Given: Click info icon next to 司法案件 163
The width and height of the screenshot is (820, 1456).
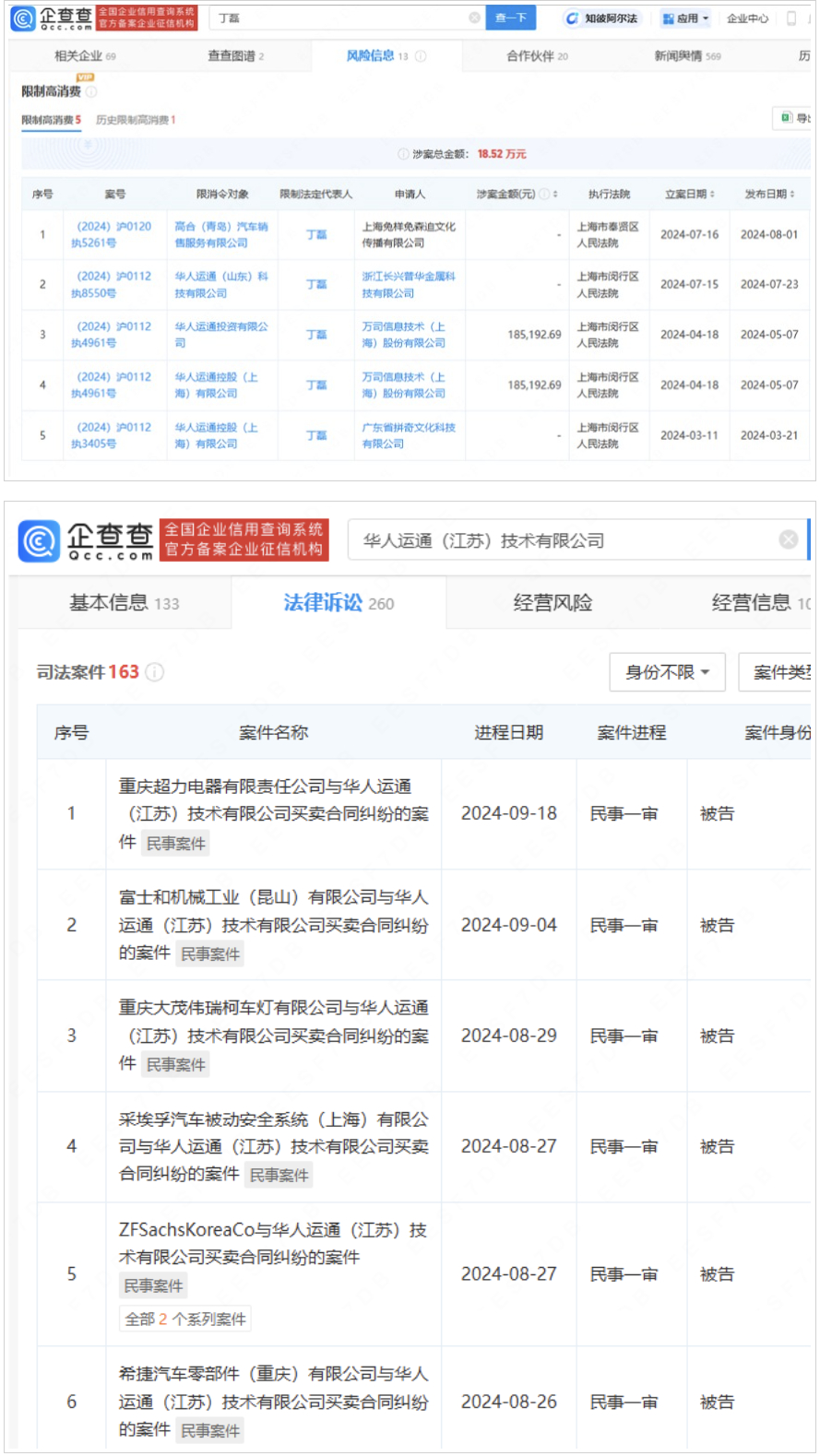Looking at the screenshot, I should point(155,672).
